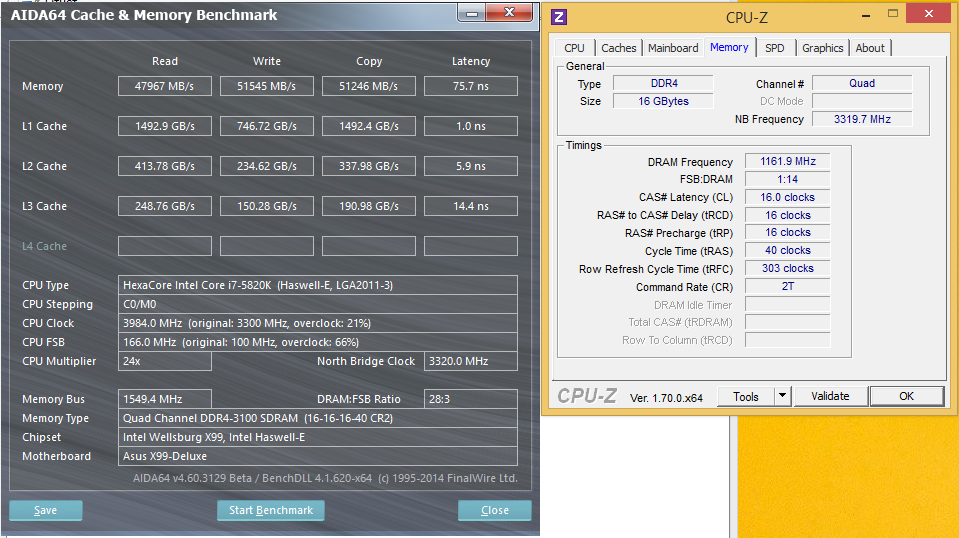Viewport: 959px width, 538px height.
Task: Click tRFC value 303 clocks
Action: click(x=788, y=268)
